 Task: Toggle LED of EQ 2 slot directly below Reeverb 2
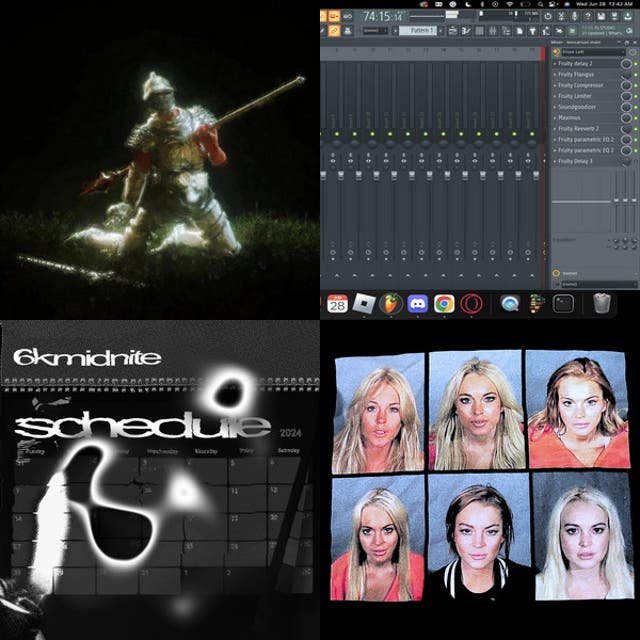(636, 140)
